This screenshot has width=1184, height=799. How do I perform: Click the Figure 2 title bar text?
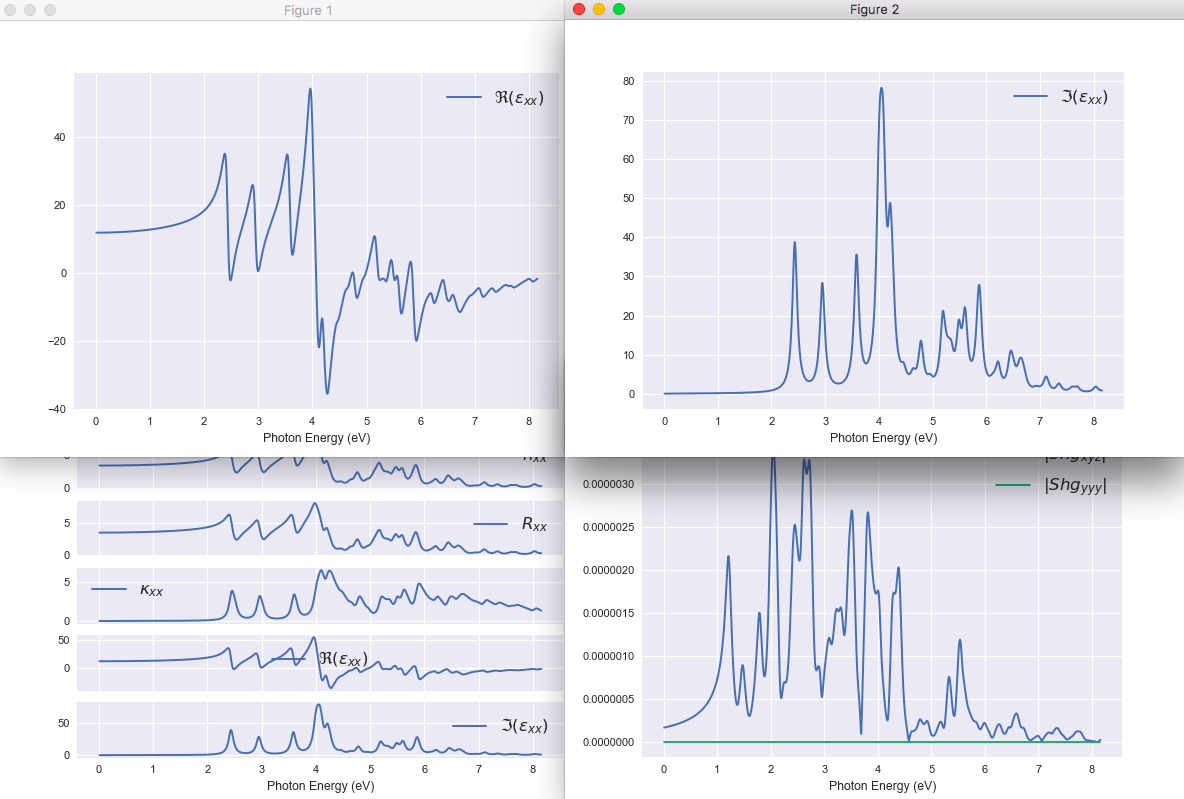coord(873,9)
